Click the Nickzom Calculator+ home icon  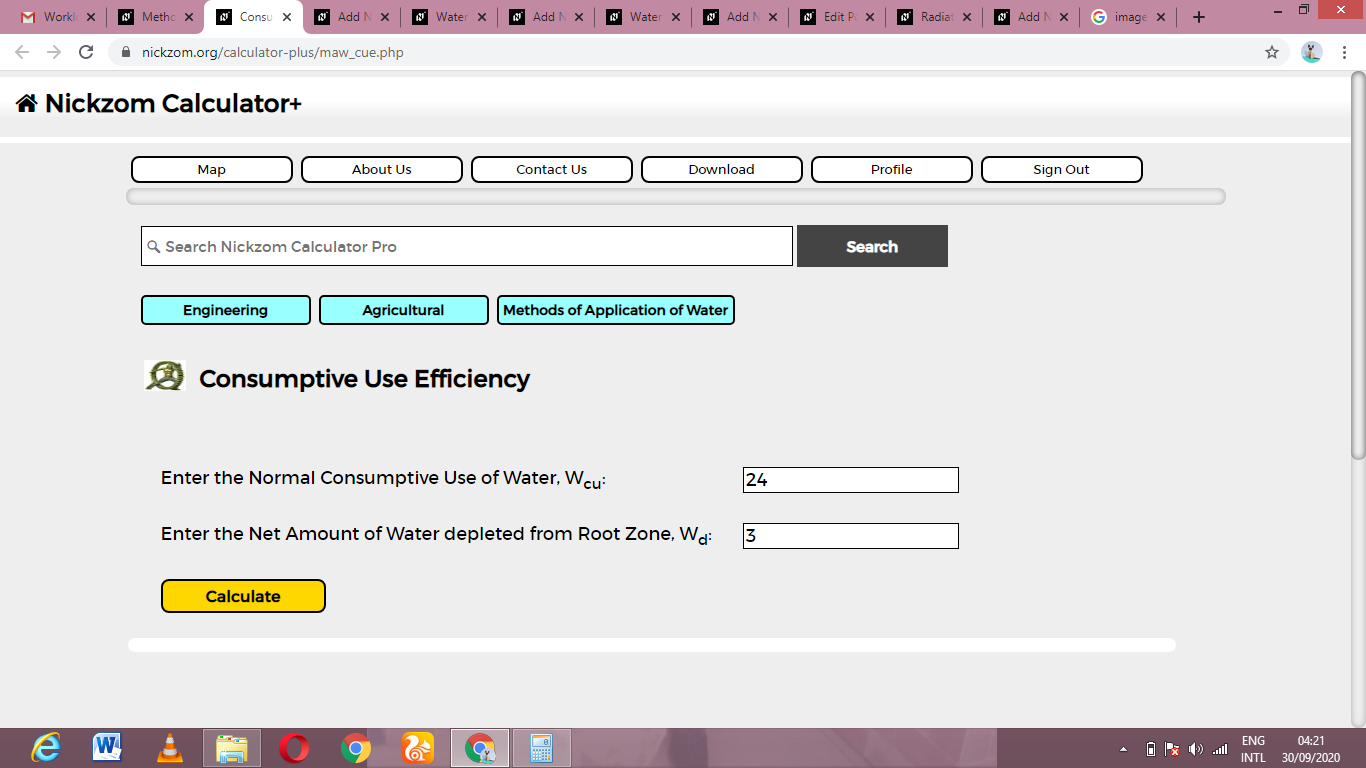point(27,103)
